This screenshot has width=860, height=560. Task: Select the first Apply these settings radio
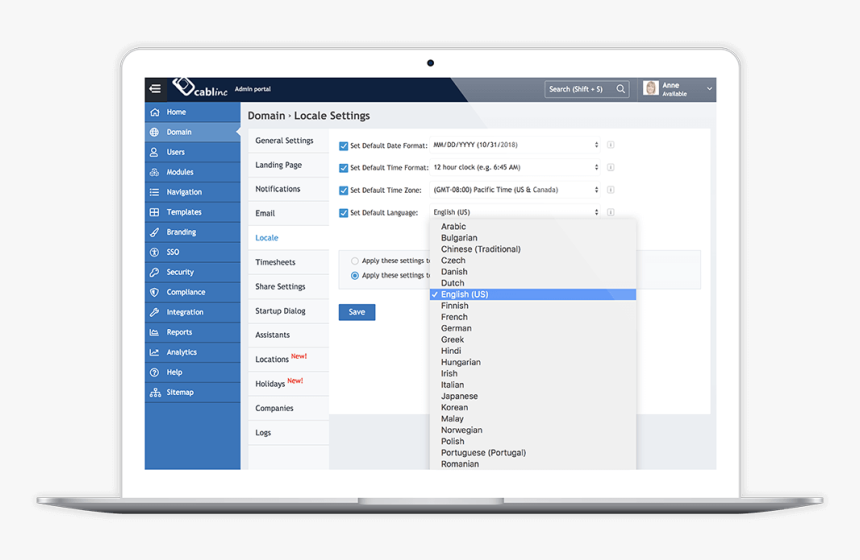[x=355, y=261]
